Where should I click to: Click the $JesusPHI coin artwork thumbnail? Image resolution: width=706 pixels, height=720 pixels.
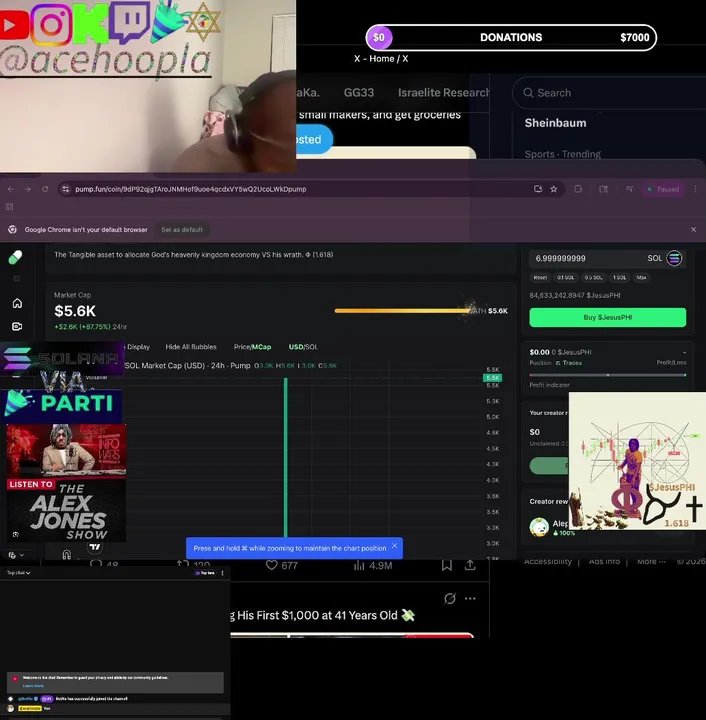637,461
